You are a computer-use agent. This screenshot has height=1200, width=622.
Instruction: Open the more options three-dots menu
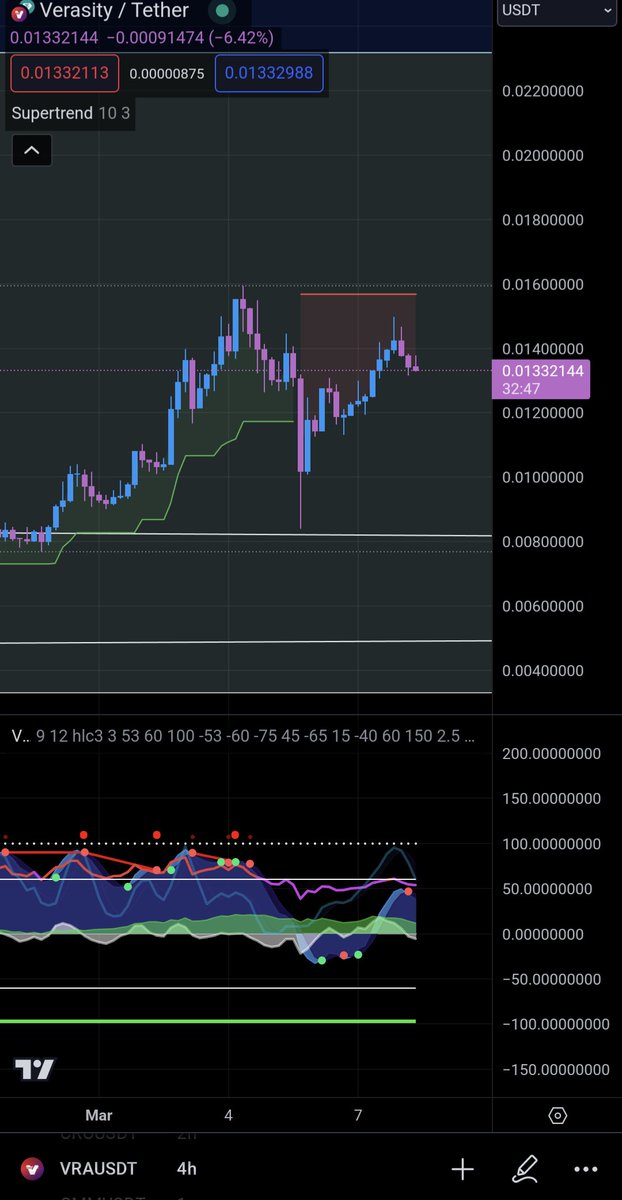[586, 1168]
